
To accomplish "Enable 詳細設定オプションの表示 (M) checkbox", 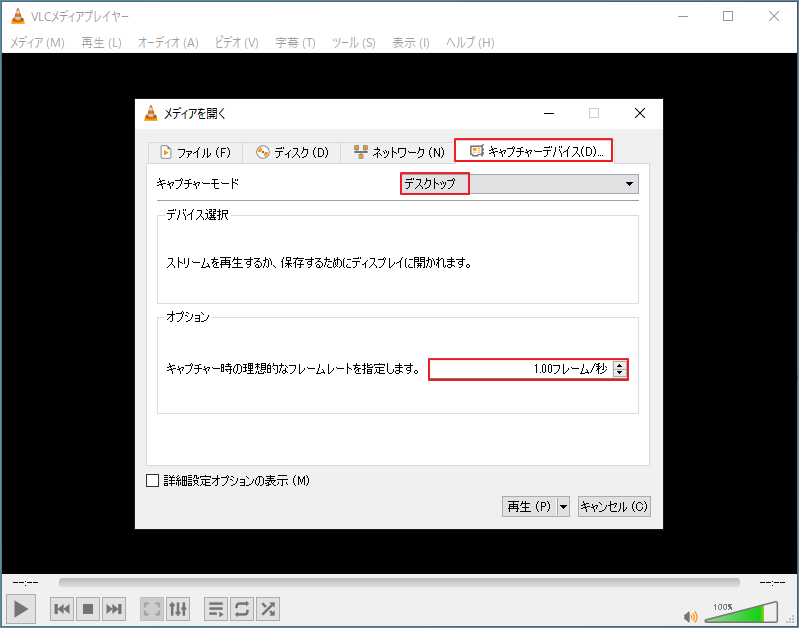I will (x=152, y=481).
